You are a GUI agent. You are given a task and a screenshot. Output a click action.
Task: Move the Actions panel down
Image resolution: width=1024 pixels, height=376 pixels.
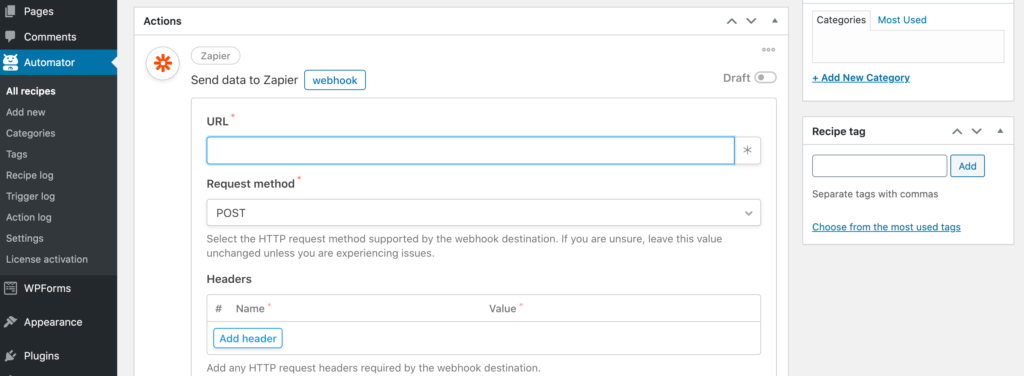pos(751,21)
